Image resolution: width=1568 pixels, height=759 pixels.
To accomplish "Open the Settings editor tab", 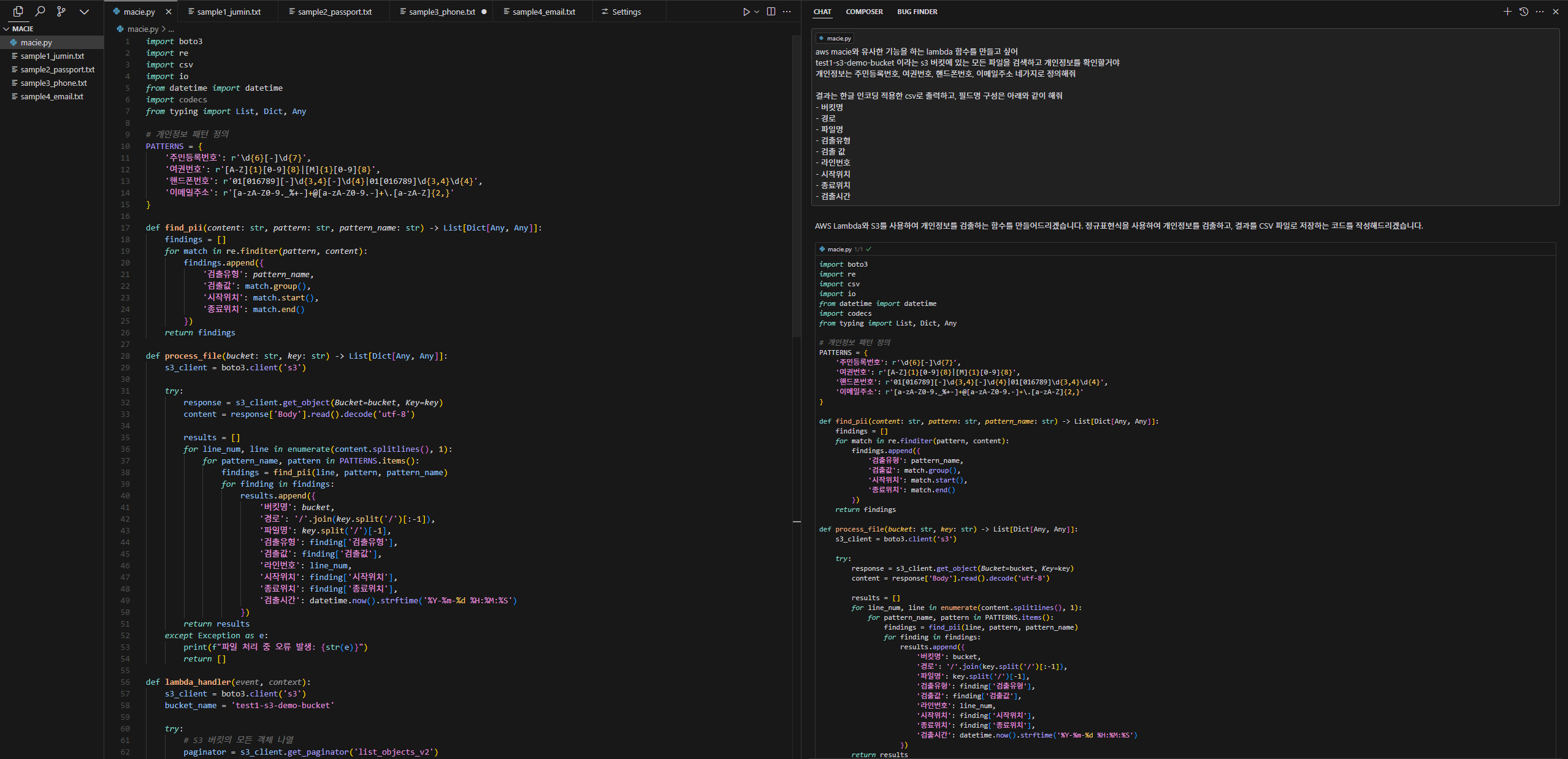I will 625,12.
